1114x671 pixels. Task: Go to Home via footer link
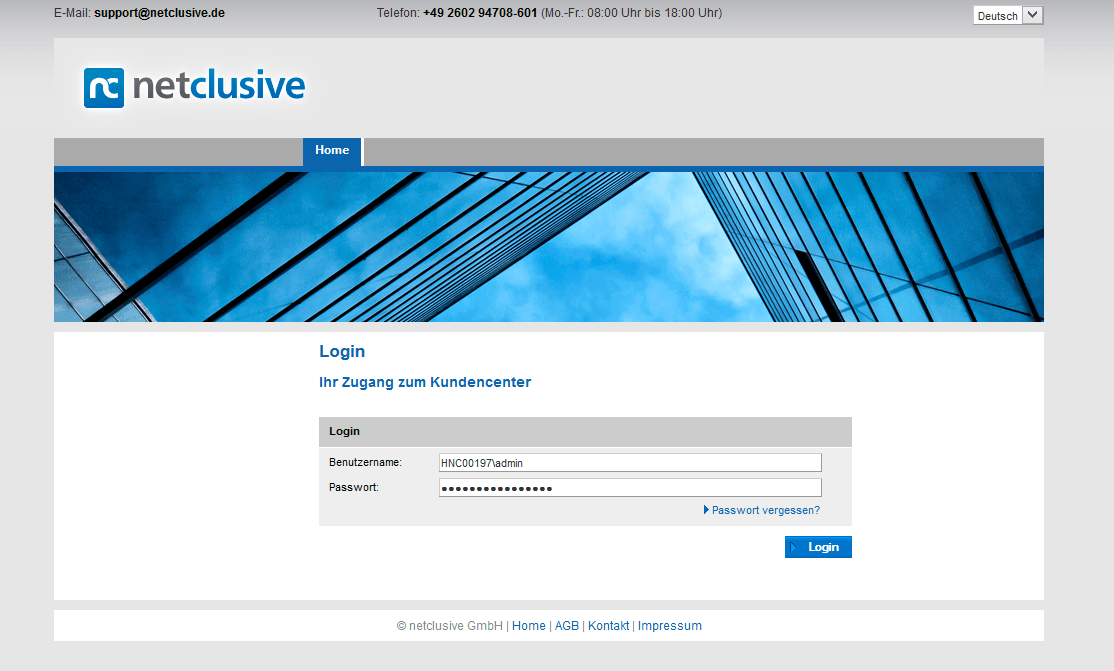coord(529,626)
